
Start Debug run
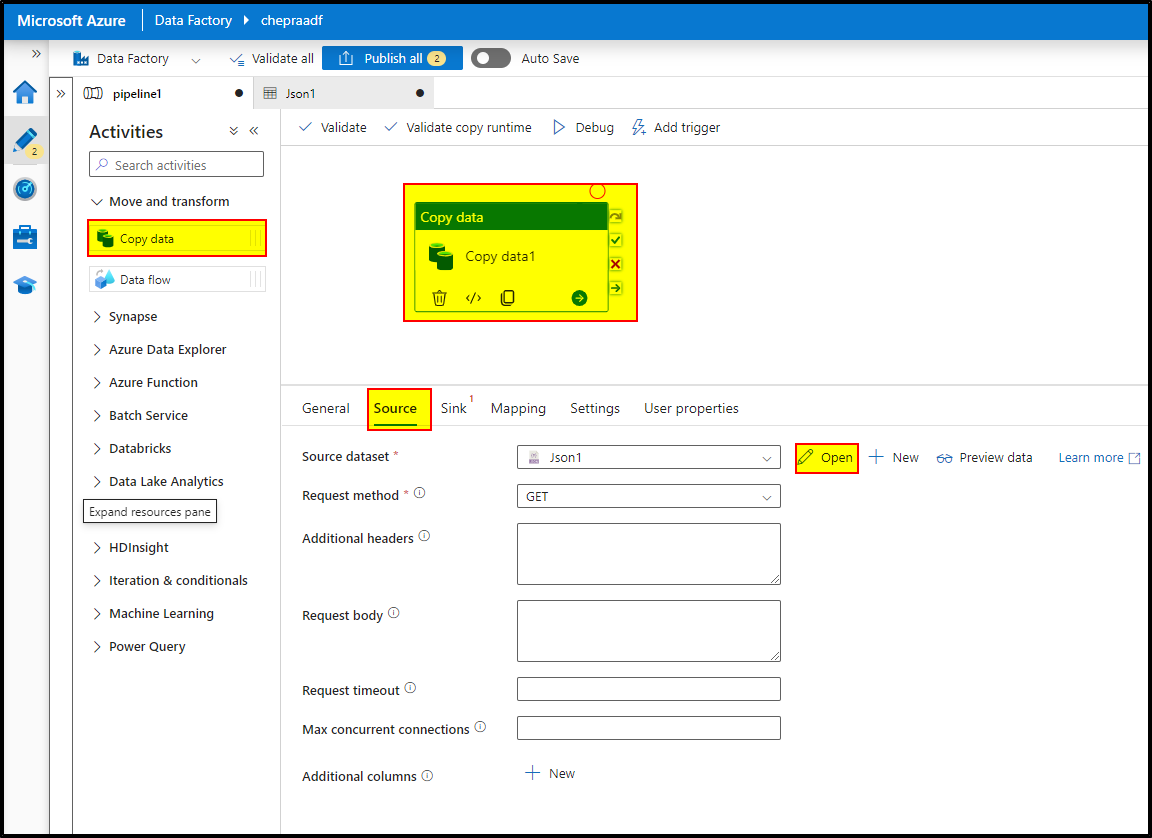tap(583, 128)
